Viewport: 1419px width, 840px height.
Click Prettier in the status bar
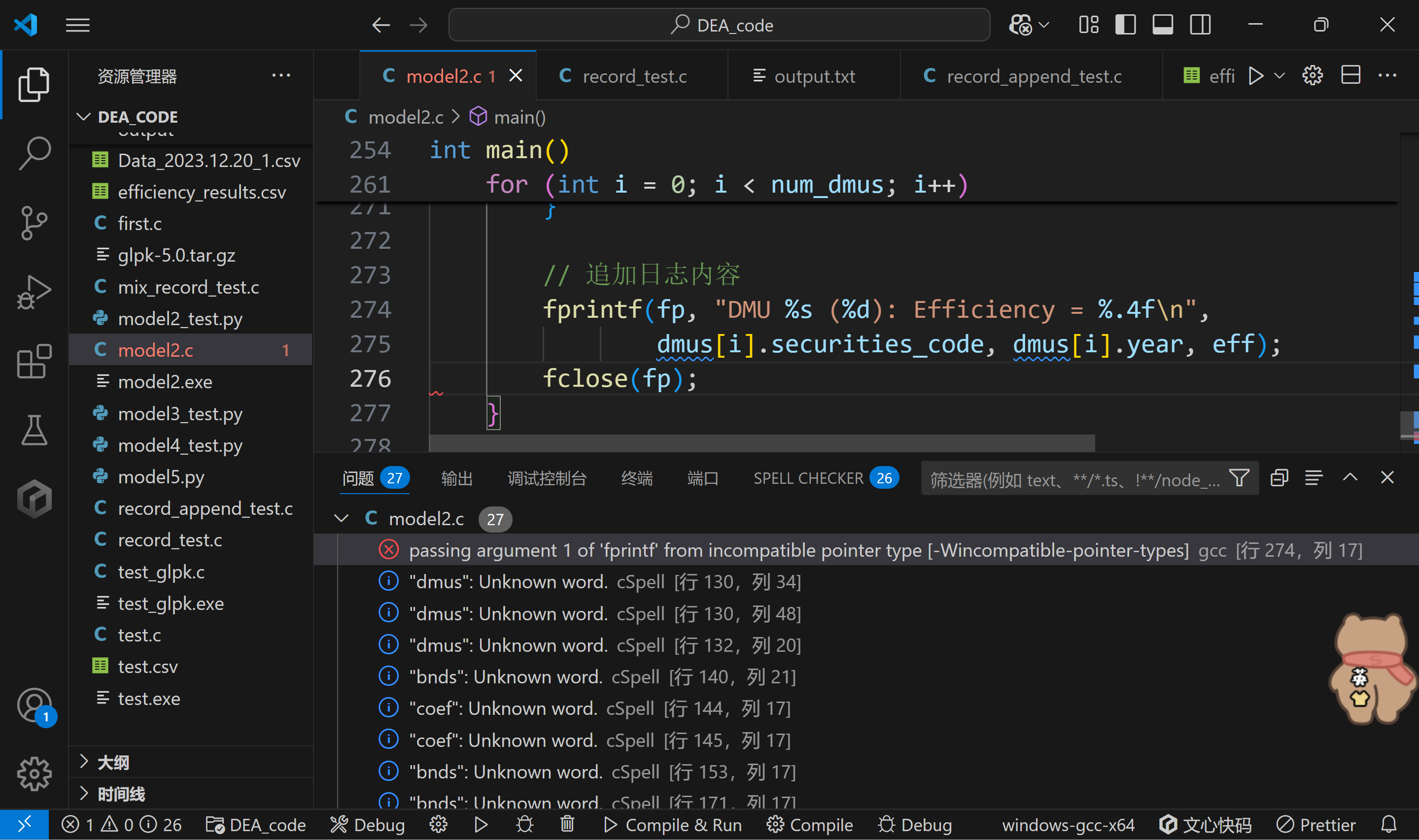click(x=1316, y=825)
